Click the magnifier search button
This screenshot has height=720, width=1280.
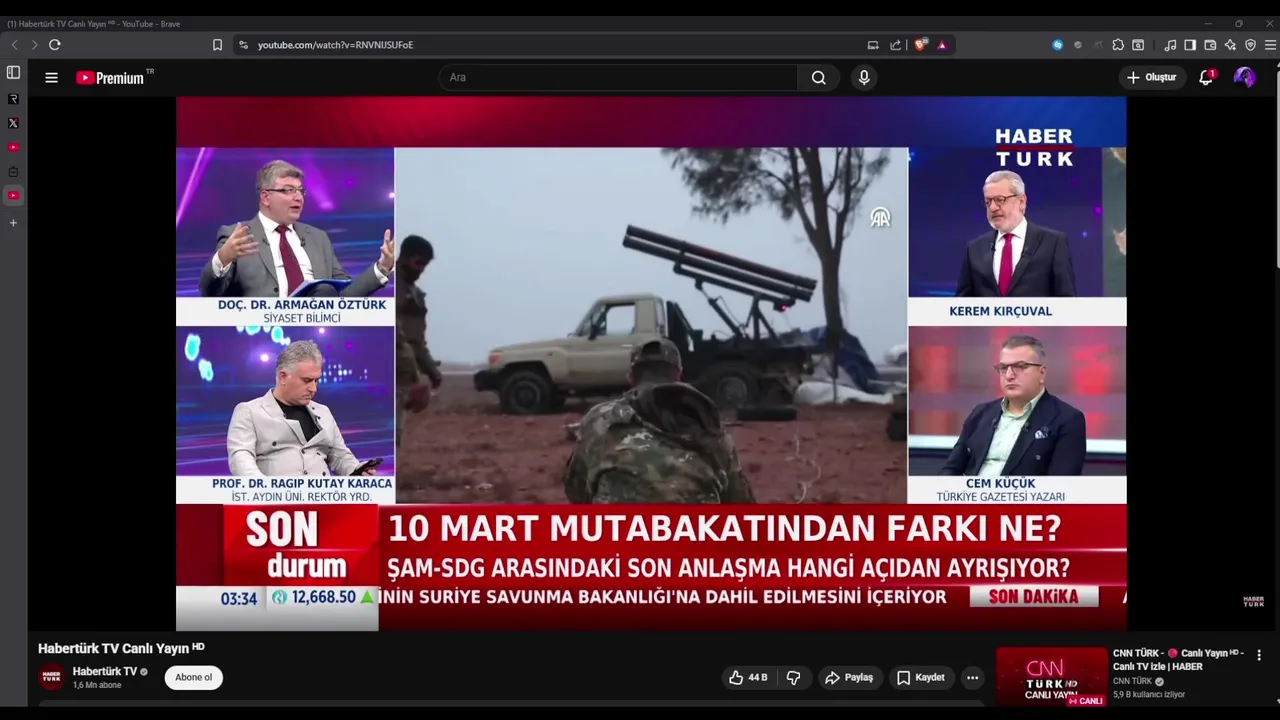point(819,77)
